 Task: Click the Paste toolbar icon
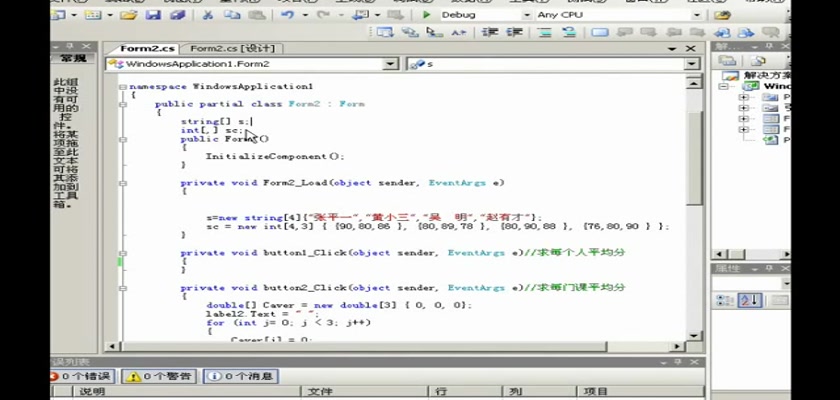click(x=257, y=15)
